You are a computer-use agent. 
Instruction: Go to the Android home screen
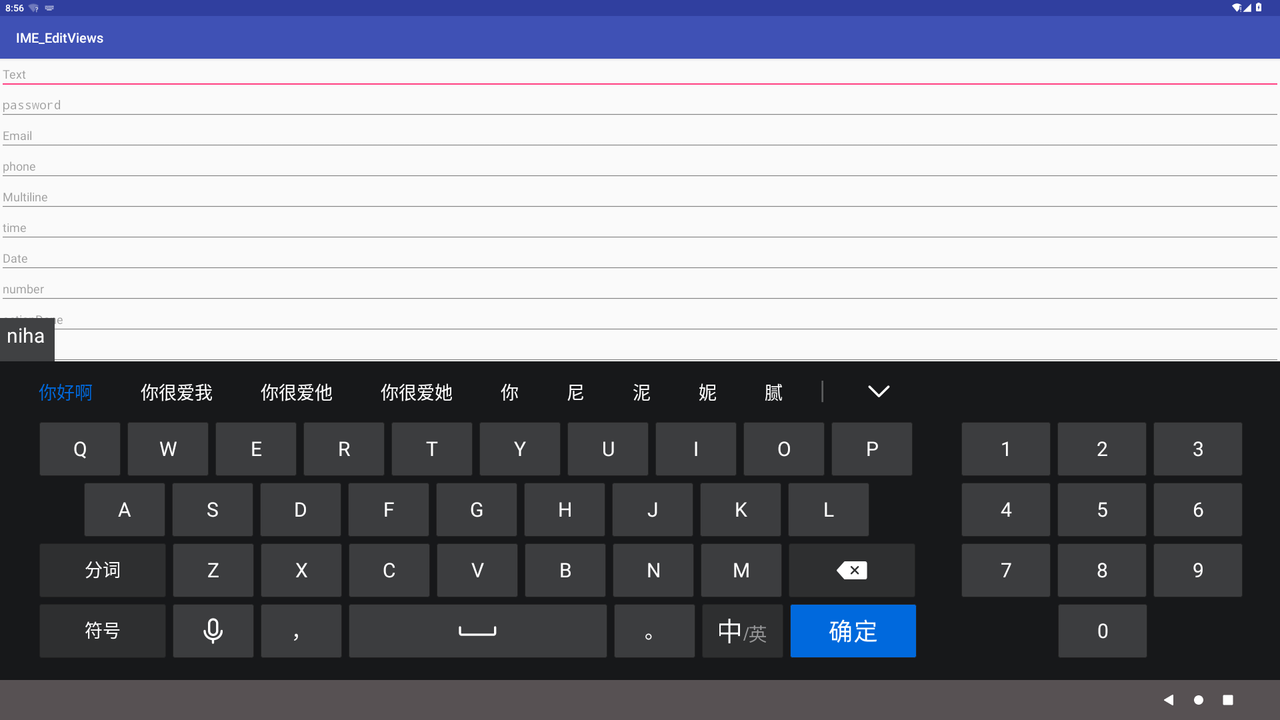tap(1198, 700)
